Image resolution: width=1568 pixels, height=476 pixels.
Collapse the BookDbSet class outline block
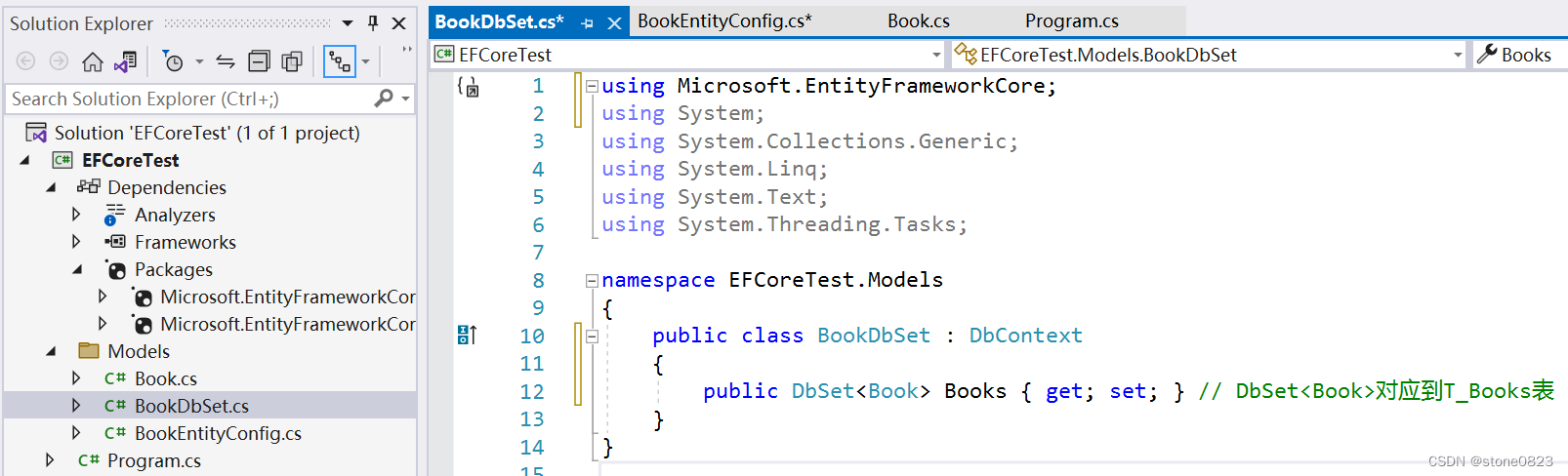592,337
